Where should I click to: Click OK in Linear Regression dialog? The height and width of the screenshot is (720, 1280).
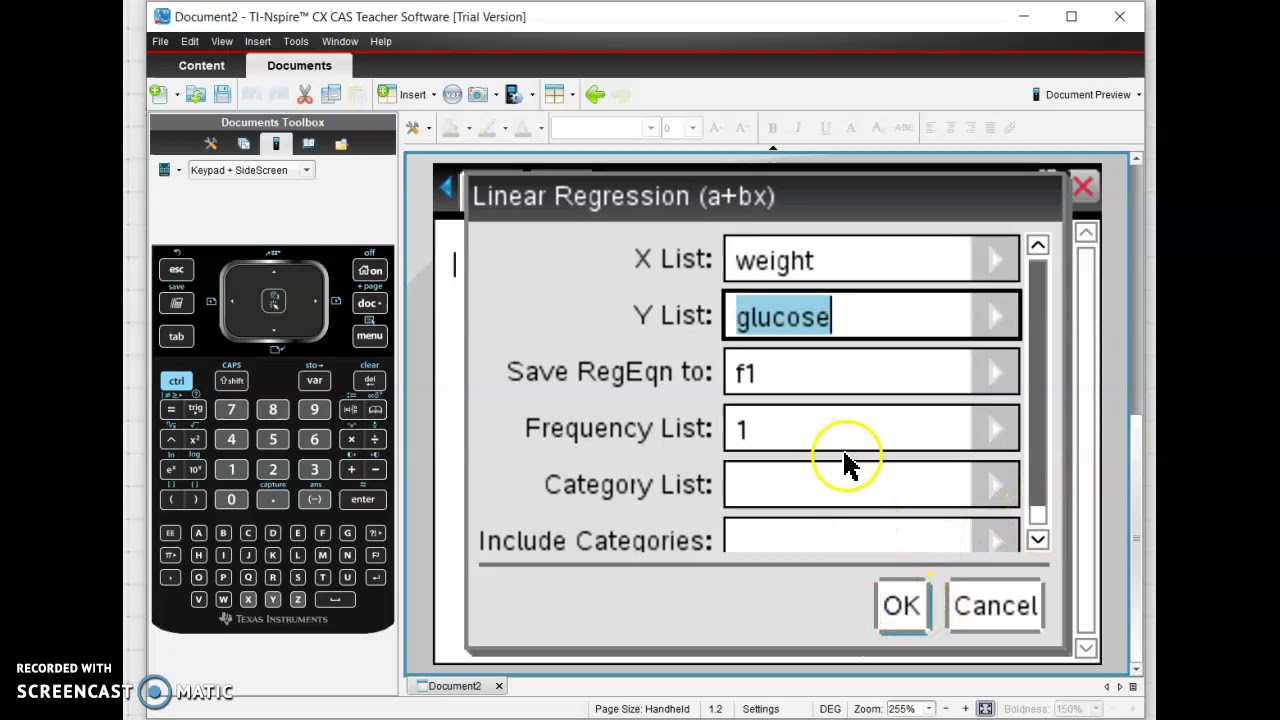coord(902,606)
